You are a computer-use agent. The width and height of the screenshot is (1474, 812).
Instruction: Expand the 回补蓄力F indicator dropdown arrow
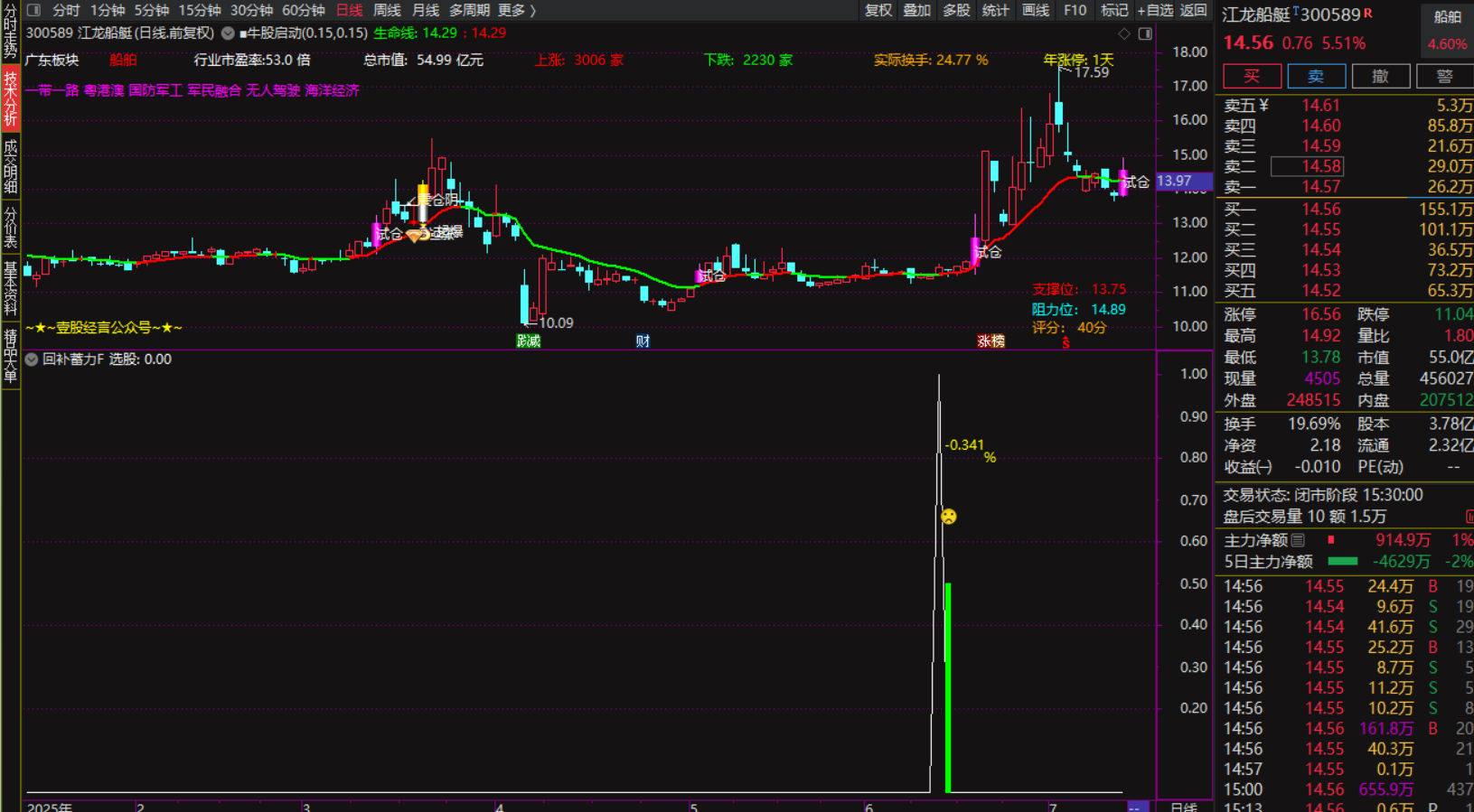pyautogui.click(x=32, y=359)
